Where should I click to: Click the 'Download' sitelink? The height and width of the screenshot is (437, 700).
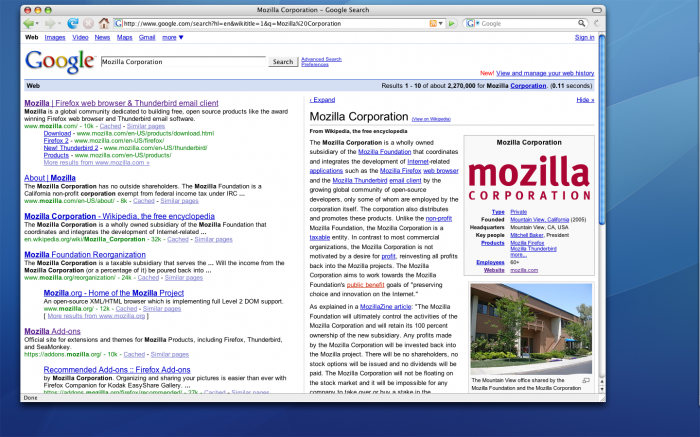(x=57, y=133)
